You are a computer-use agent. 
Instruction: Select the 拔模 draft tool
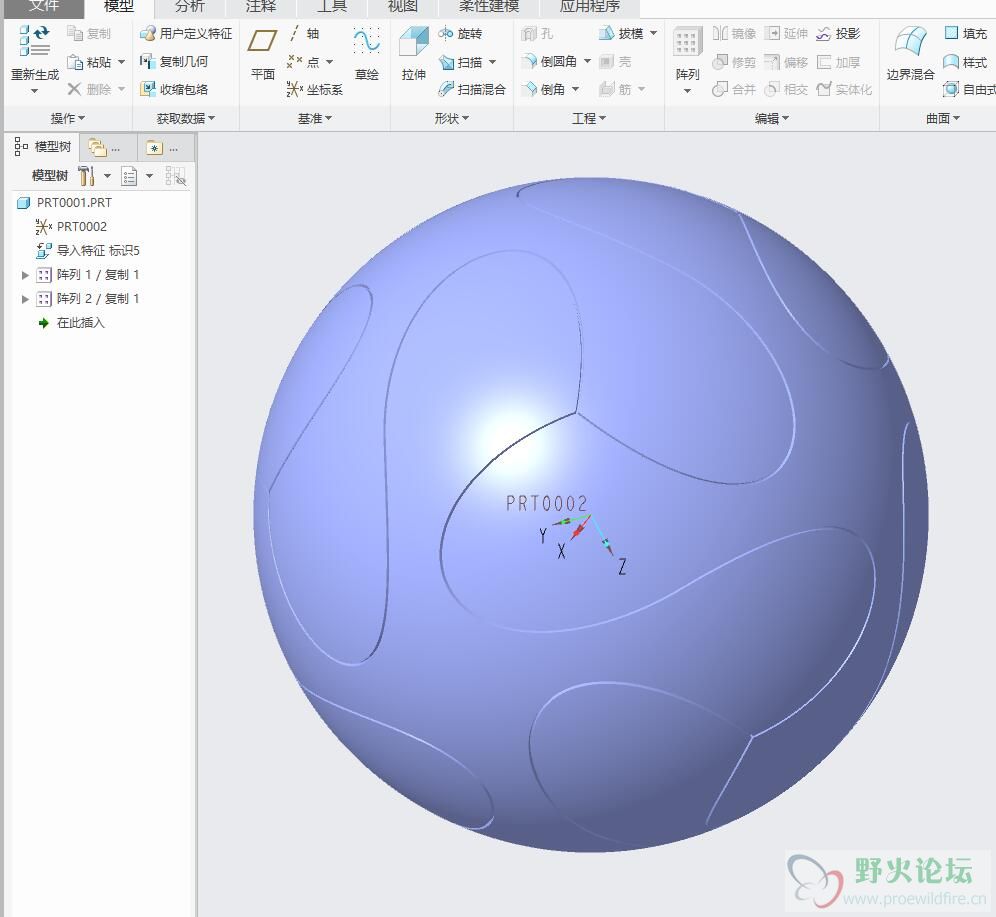pos(621,33)
